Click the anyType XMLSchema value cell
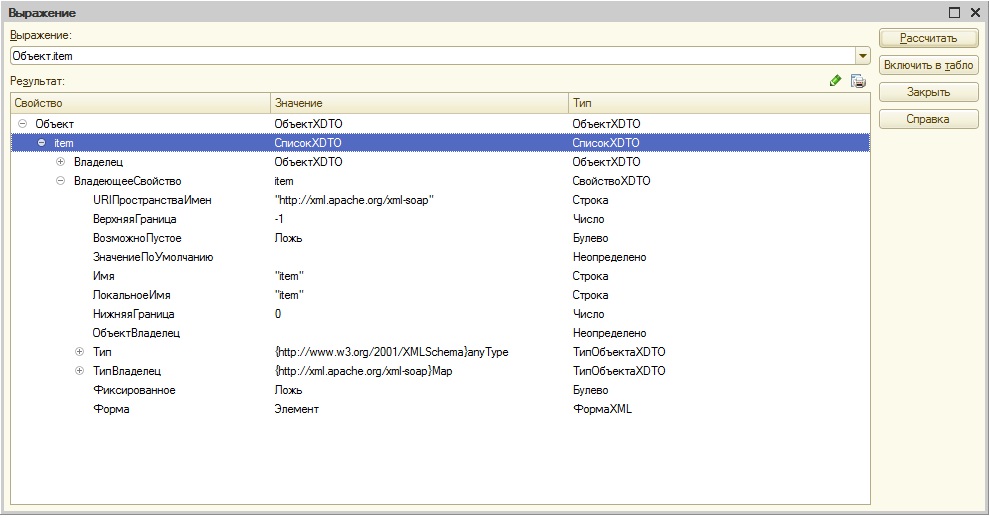This screenshot has width=990, height=518. pos(391,352)
